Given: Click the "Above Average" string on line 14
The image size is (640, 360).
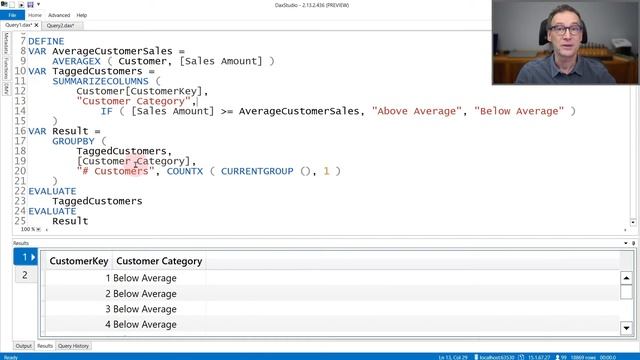Looking at the screenshot, I should point(417,111).
